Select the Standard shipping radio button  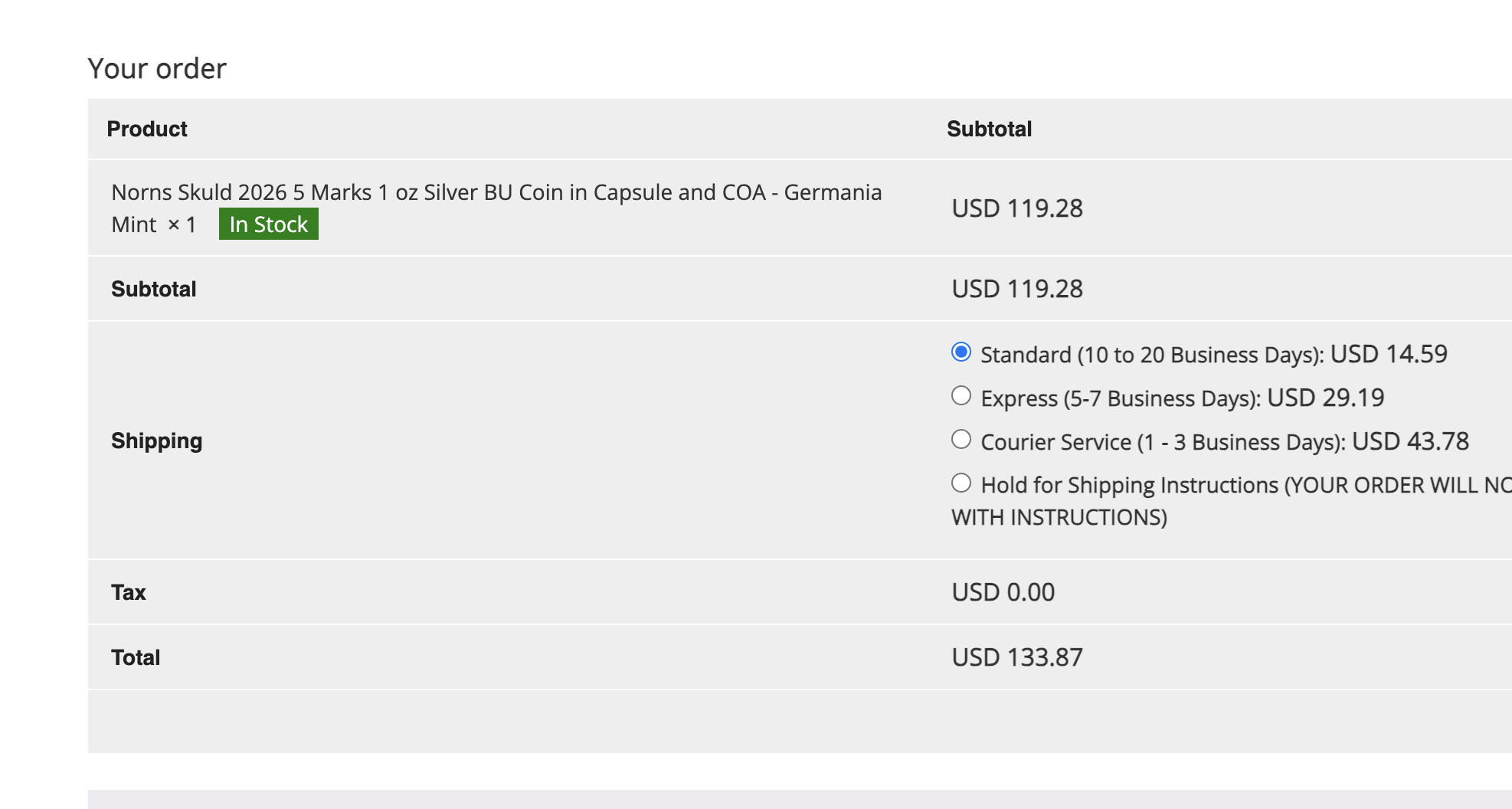coord(961,352)
